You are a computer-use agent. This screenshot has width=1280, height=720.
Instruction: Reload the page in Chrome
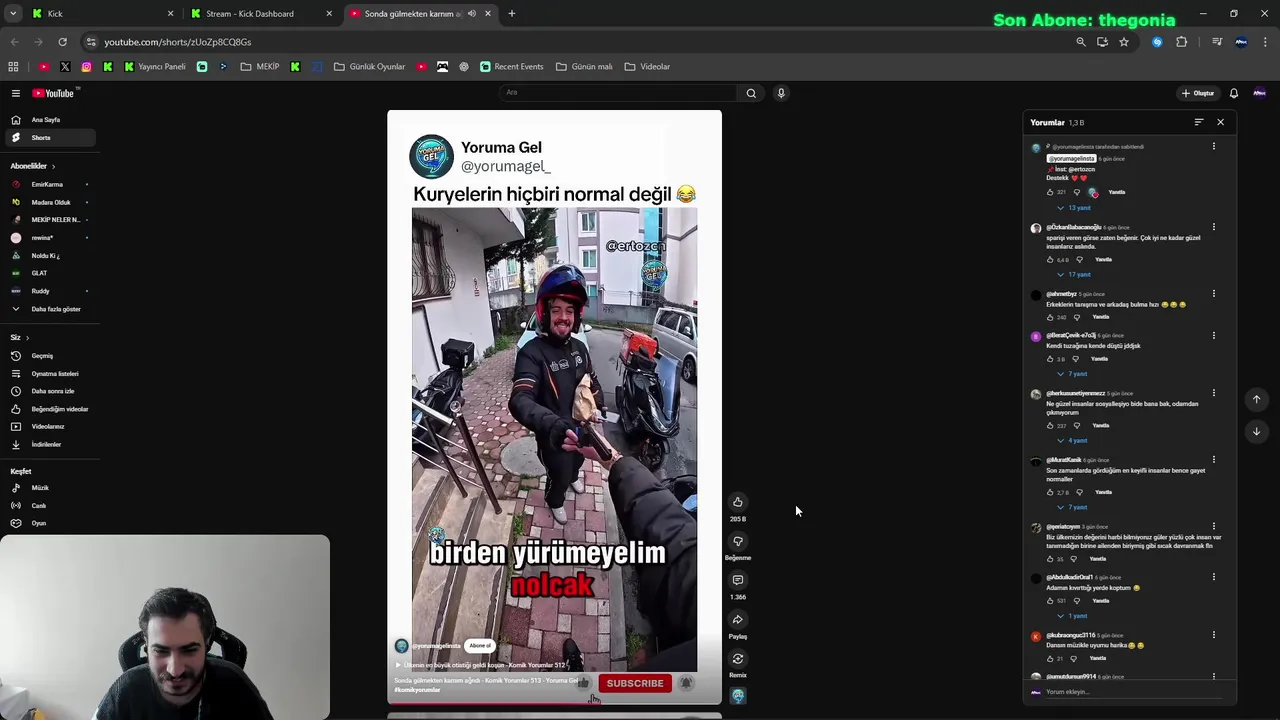point(62,42)
